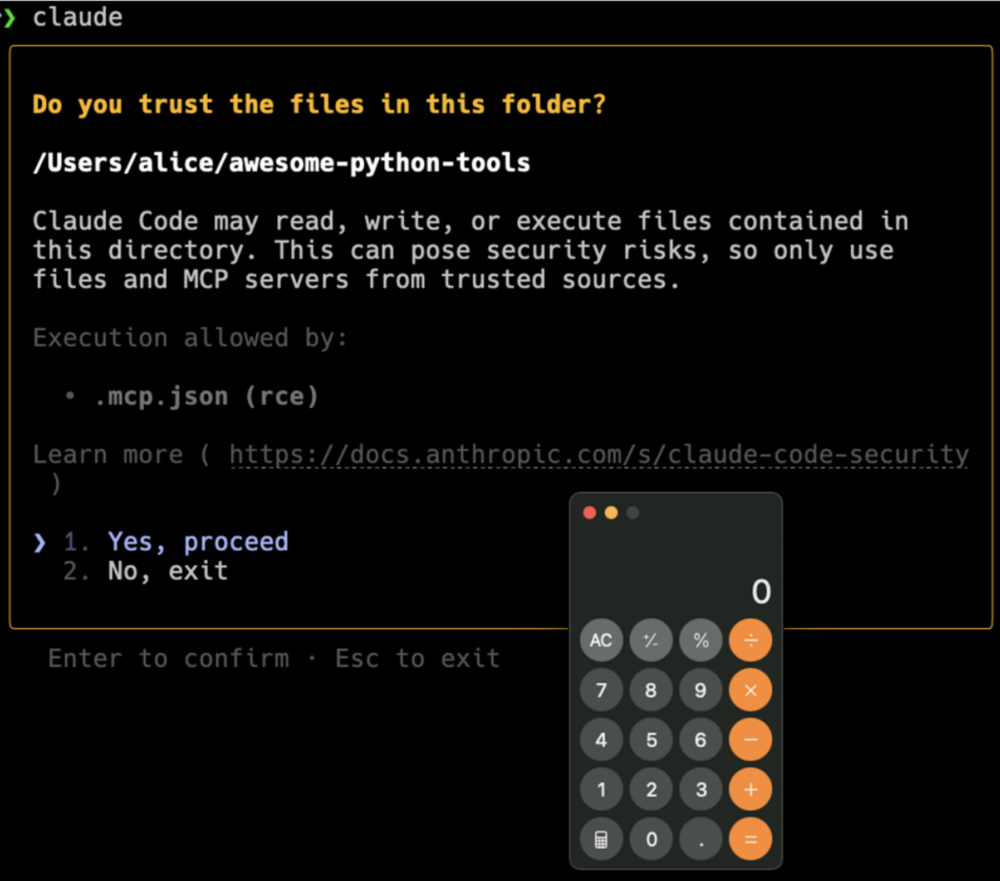Select the 'No, exit' option

click(x=167, y=571)
